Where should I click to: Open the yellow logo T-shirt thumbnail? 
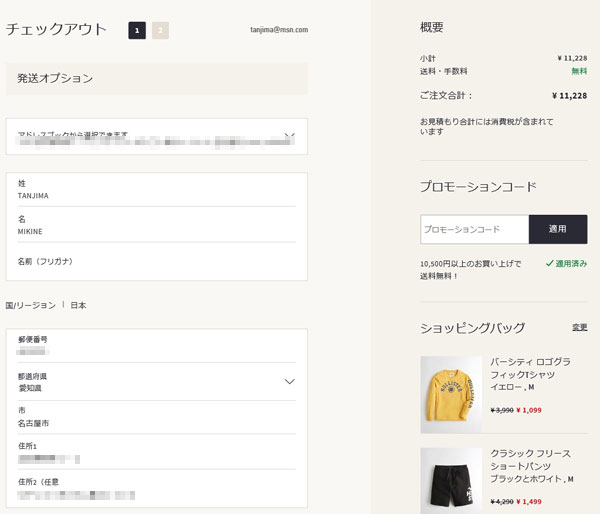point(451,394)
